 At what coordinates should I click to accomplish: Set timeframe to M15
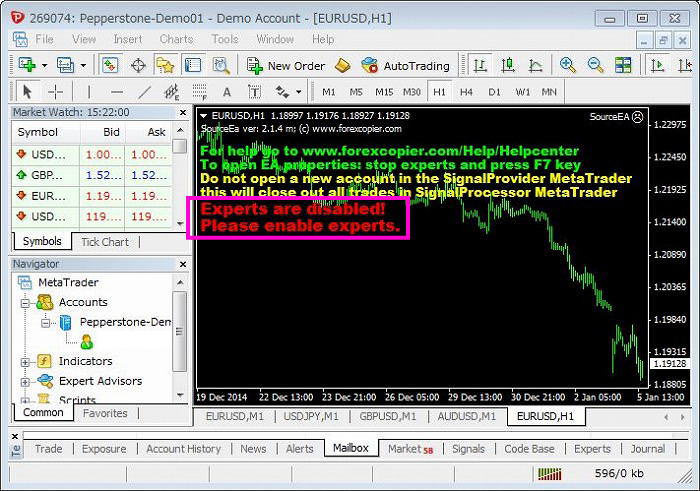[x=384, y=92]
